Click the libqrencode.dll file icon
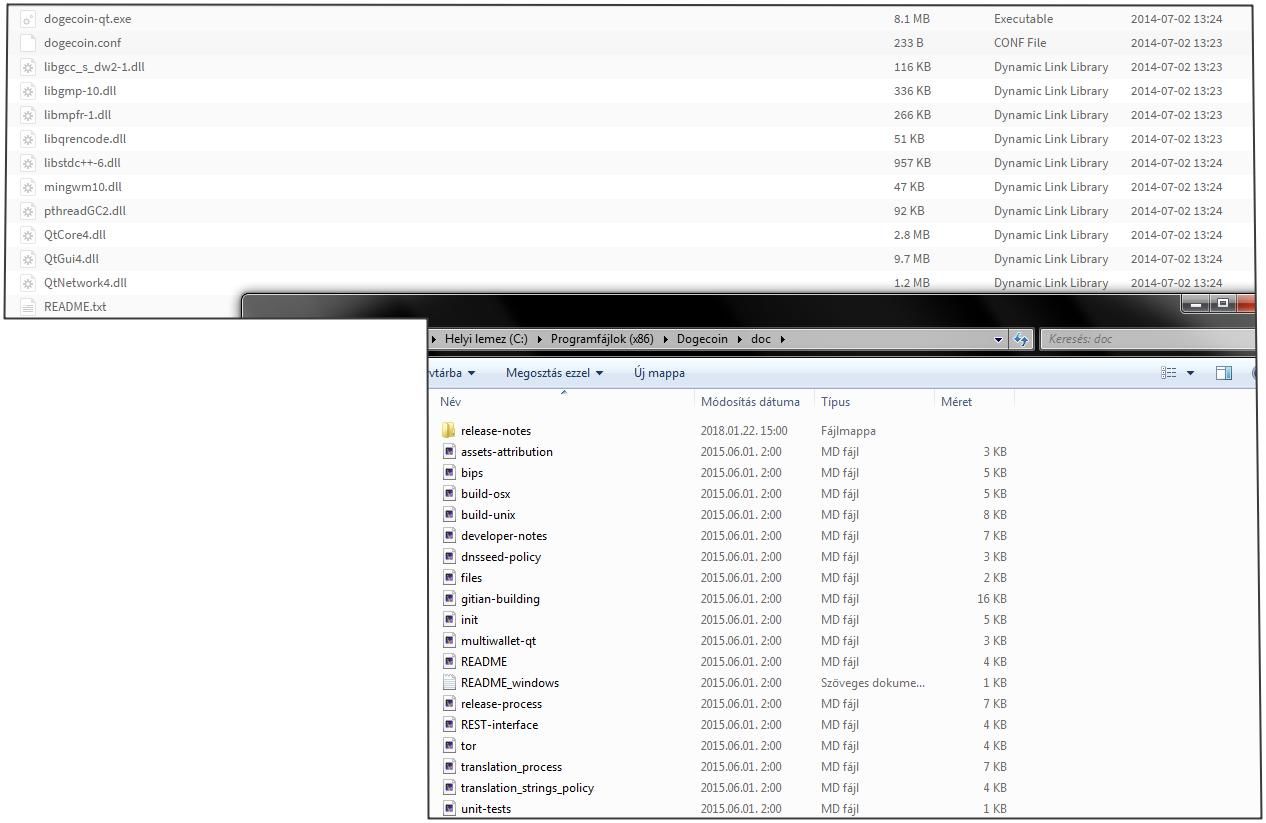Viewport: 1266px width, 823px height. pyautogui.click(x=28, y=139)
